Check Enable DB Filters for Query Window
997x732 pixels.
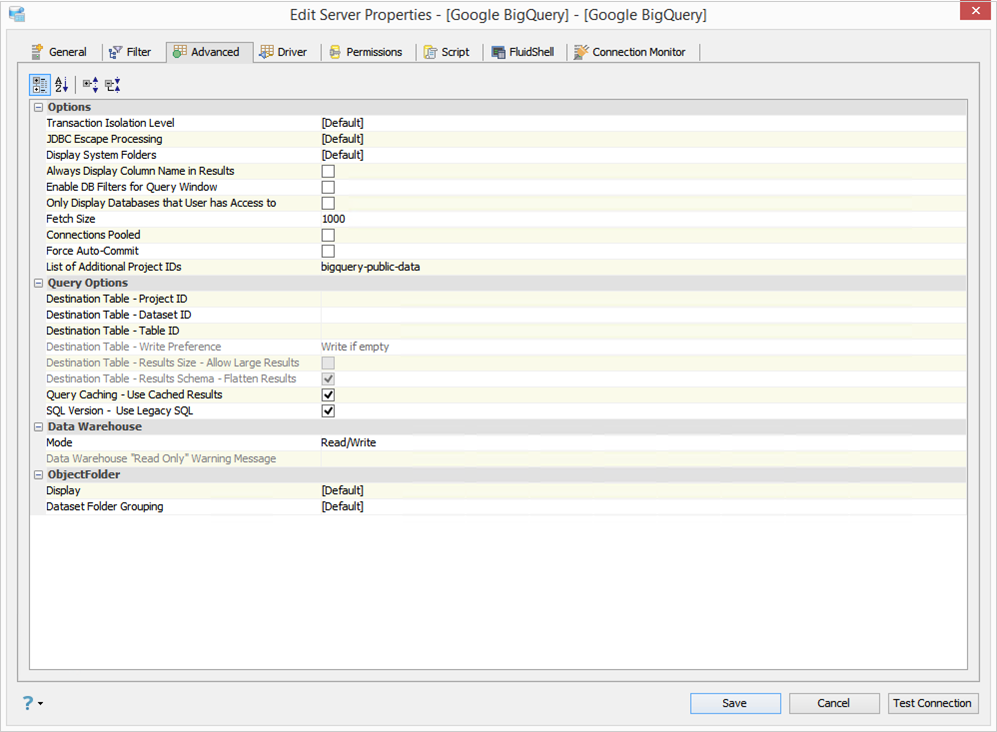point(328,187)
